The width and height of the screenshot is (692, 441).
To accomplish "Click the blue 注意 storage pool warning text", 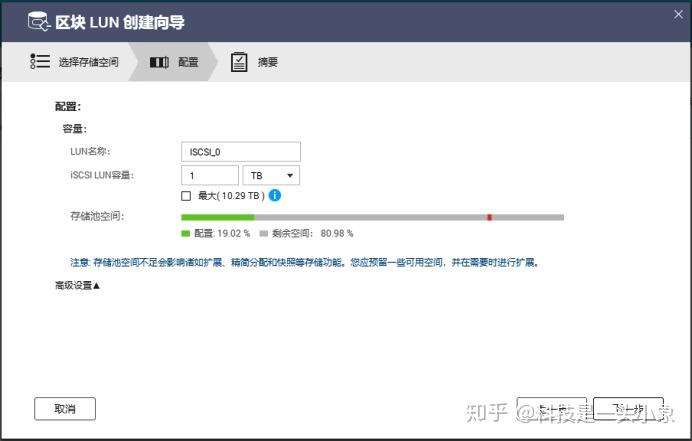I will pyautogui.click(x=305, y=263).
